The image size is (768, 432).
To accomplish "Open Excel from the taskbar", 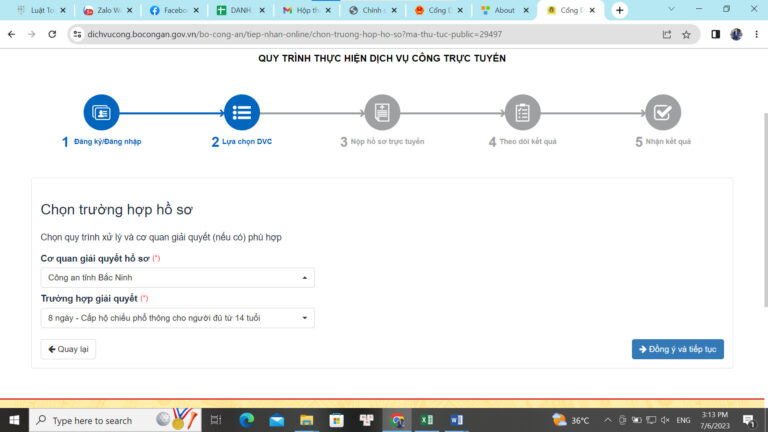I will (427, 420).
